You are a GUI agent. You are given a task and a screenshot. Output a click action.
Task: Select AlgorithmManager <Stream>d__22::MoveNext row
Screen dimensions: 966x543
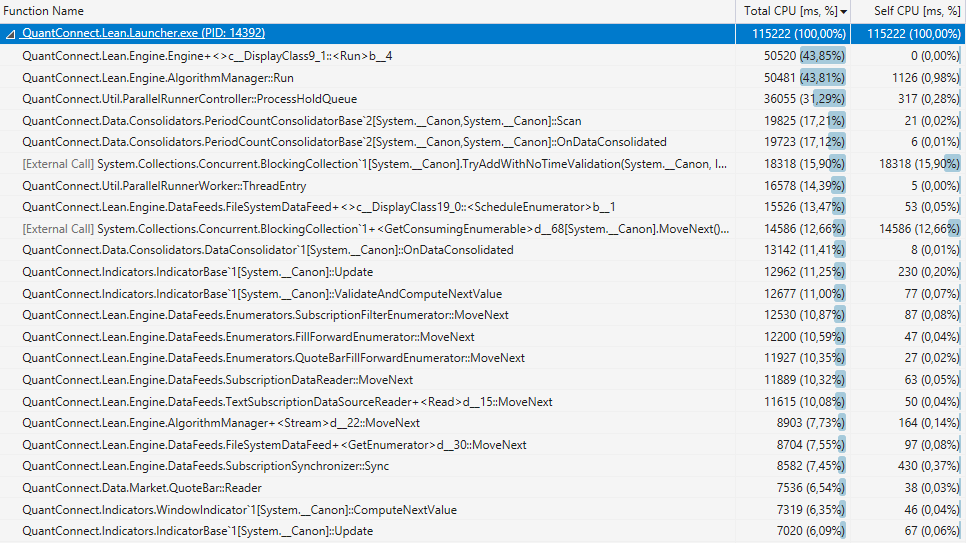tap(483, 423)
